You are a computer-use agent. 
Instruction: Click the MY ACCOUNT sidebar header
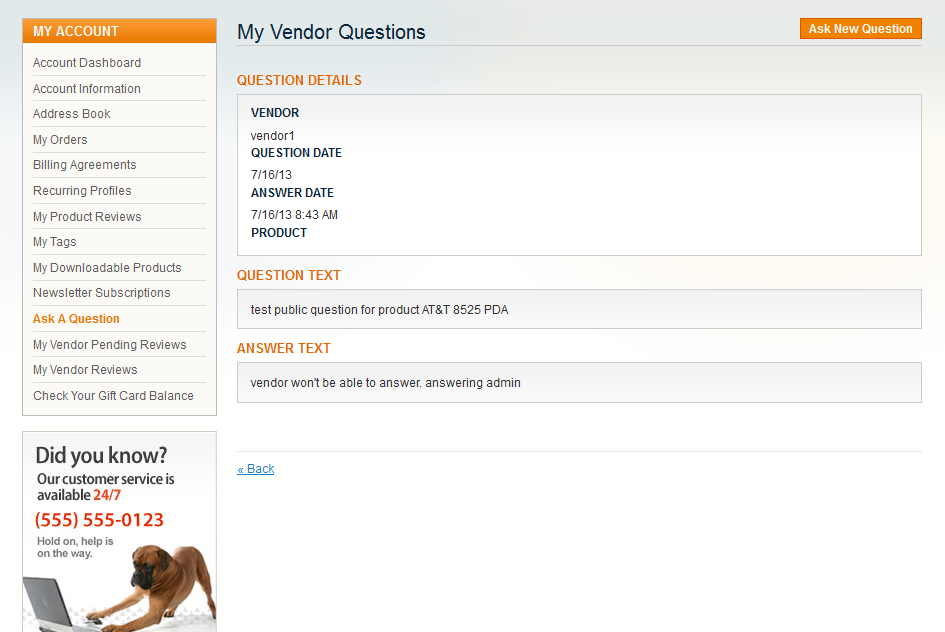119,31
